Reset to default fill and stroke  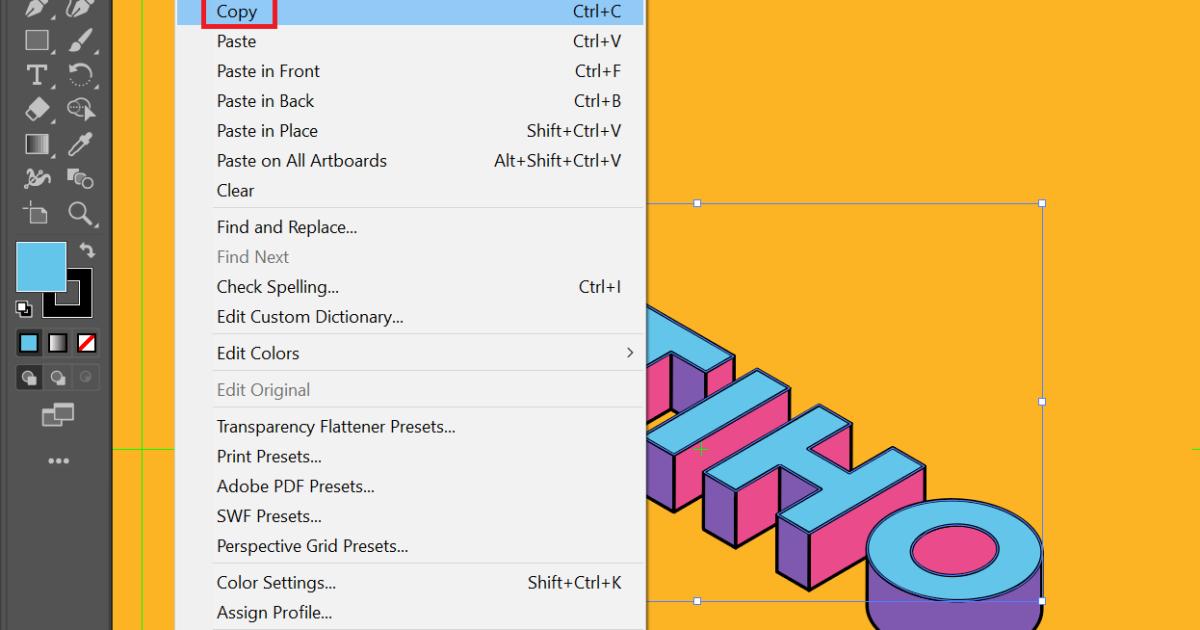point(24,309)
